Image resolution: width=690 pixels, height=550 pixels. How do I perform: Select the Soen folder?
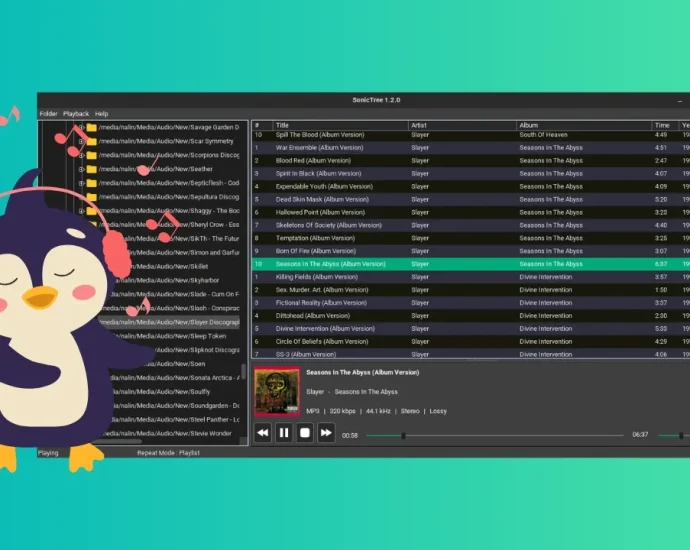[x=180, y=364]
